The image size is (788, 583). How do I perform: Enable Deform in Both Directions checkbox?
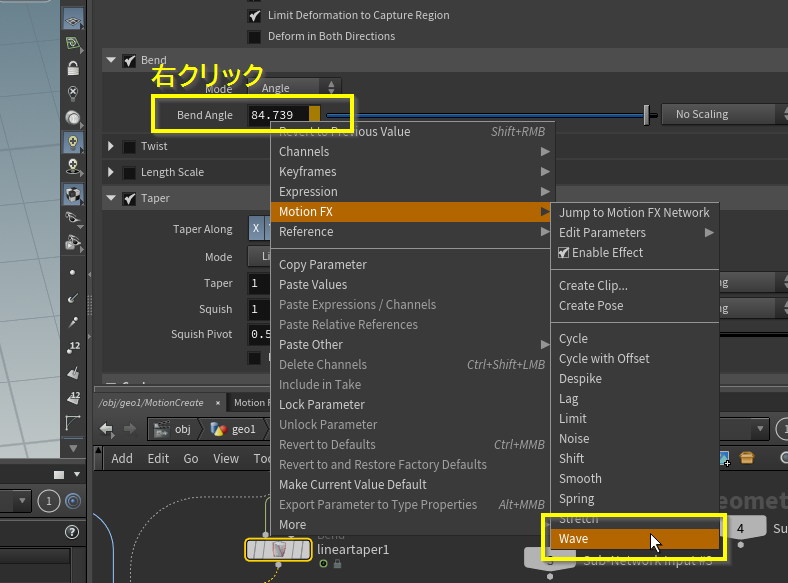click(x=254, y=37)
